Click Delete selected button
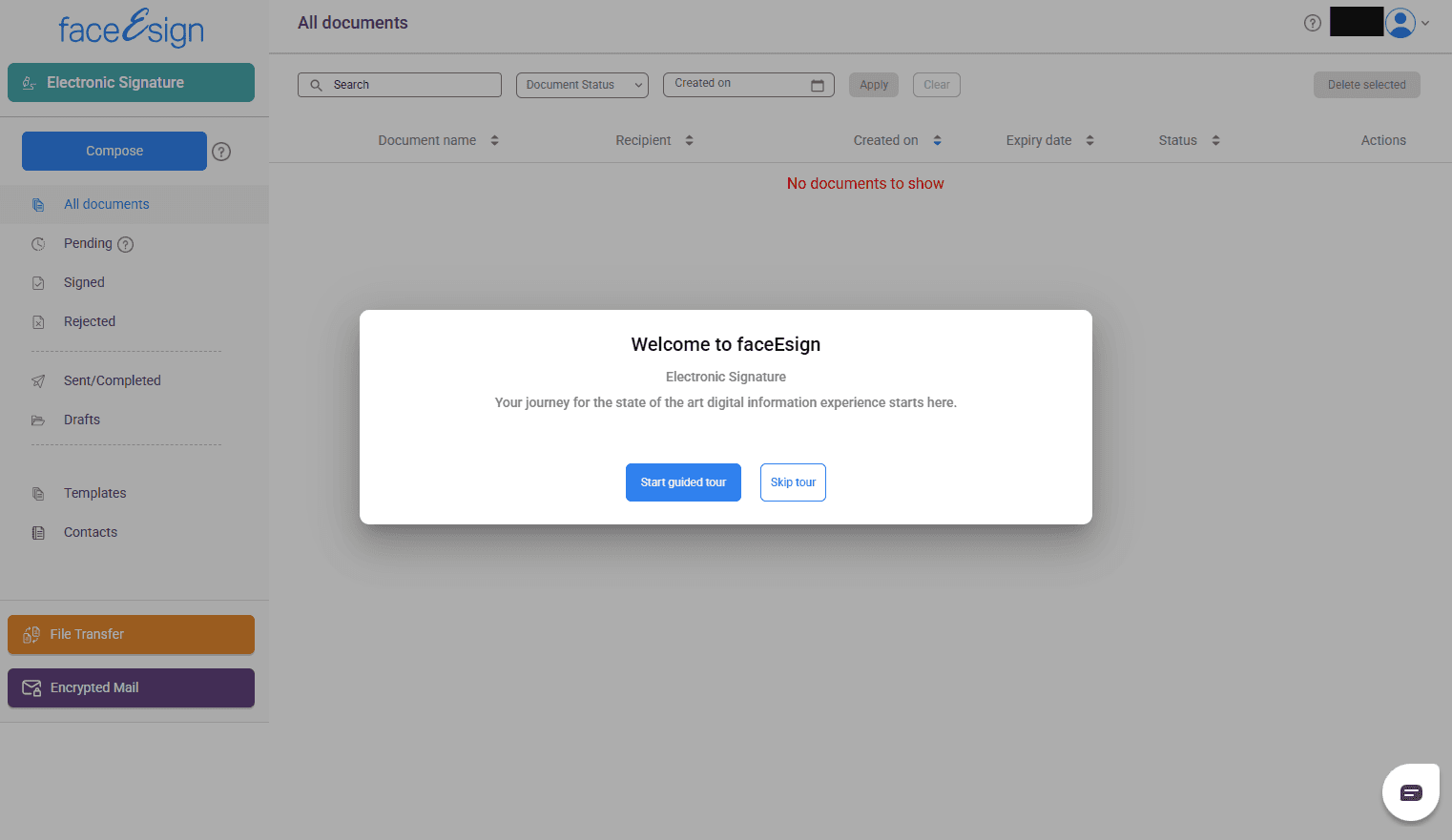 (1367, 85)
